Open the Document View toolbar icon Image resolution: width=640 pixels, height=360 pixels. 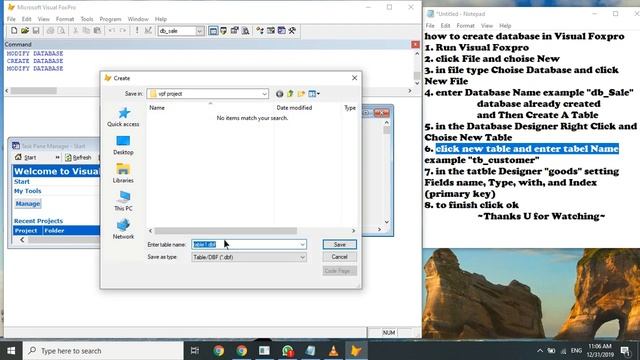click(245, 31)
